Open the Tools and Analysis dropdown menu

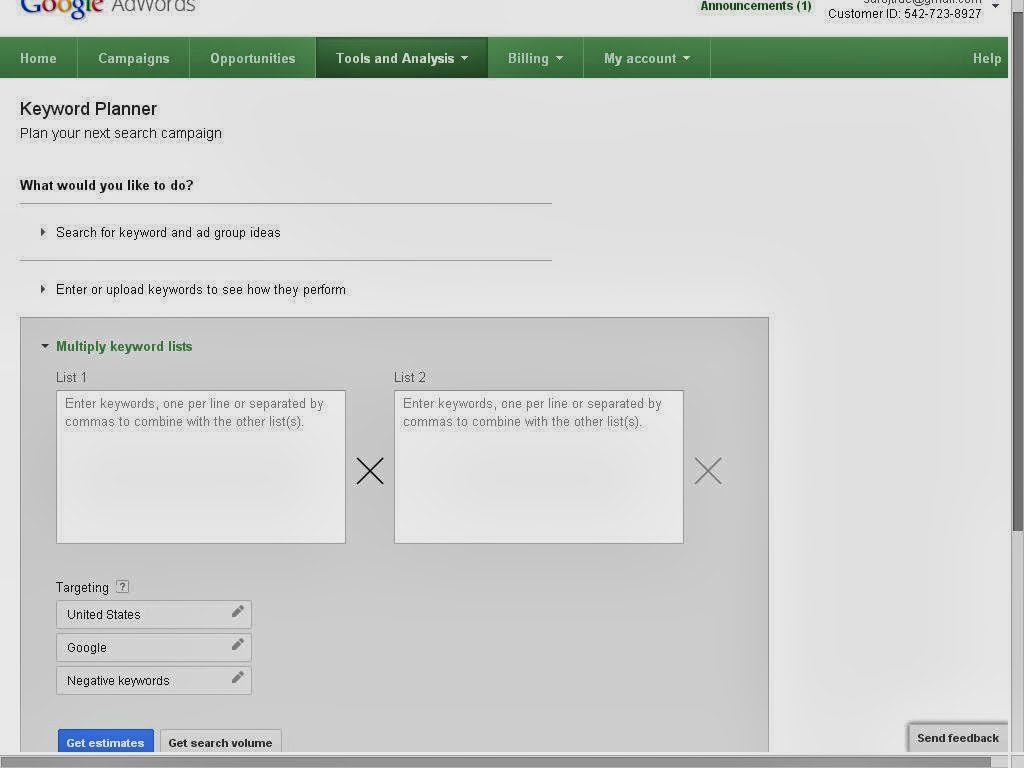tap(402, 58)
